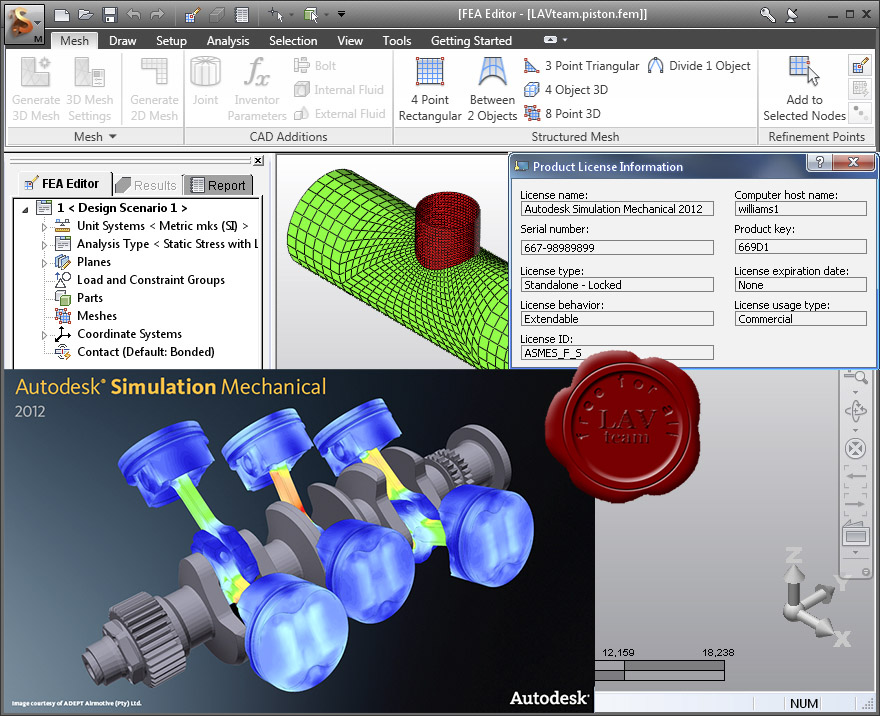Open the Autodesk Simulation application menu
The image size is (880, 716).
24,24
